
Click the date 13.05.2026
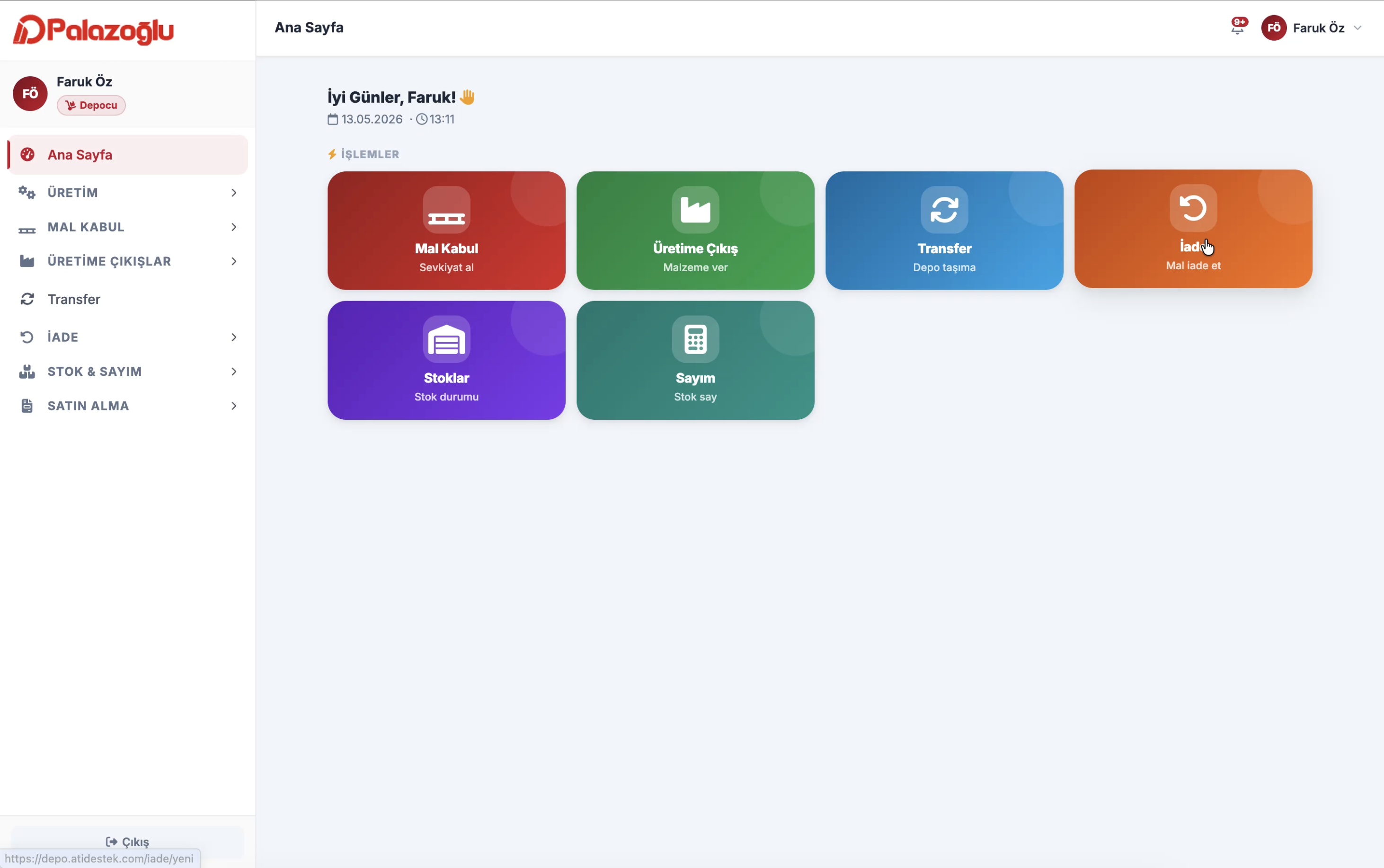coord(372,119)
